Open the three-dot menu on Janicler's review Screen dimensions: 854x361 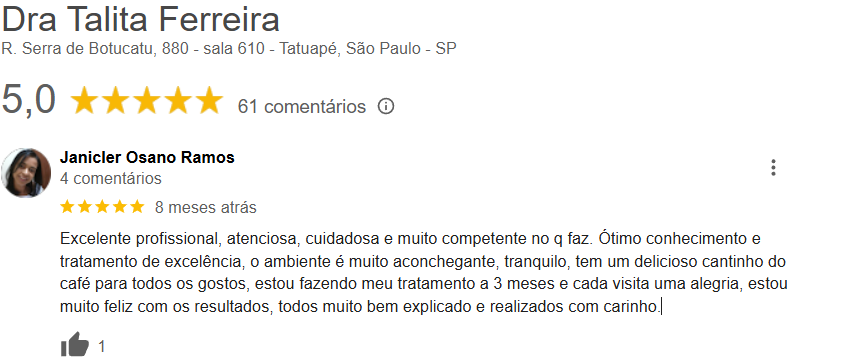pos(773,168)
